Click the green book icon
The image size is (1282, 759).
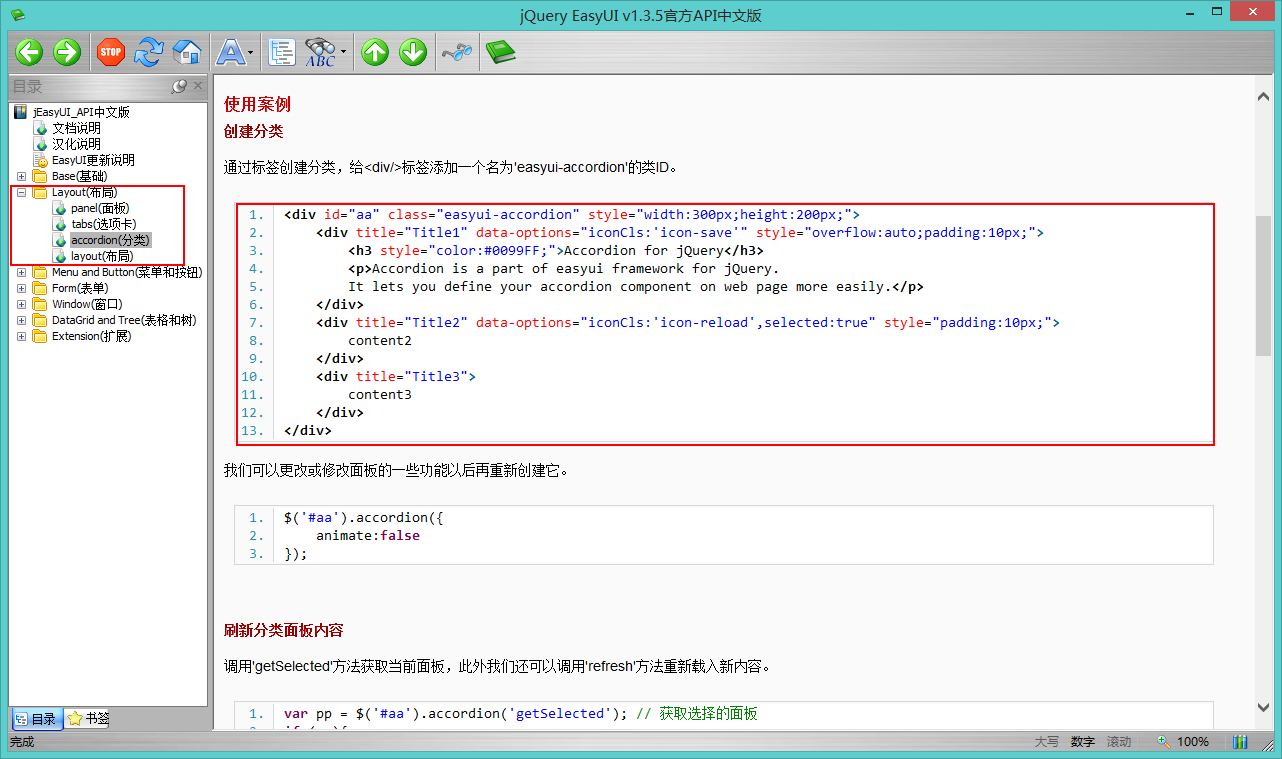pos(501,52)
